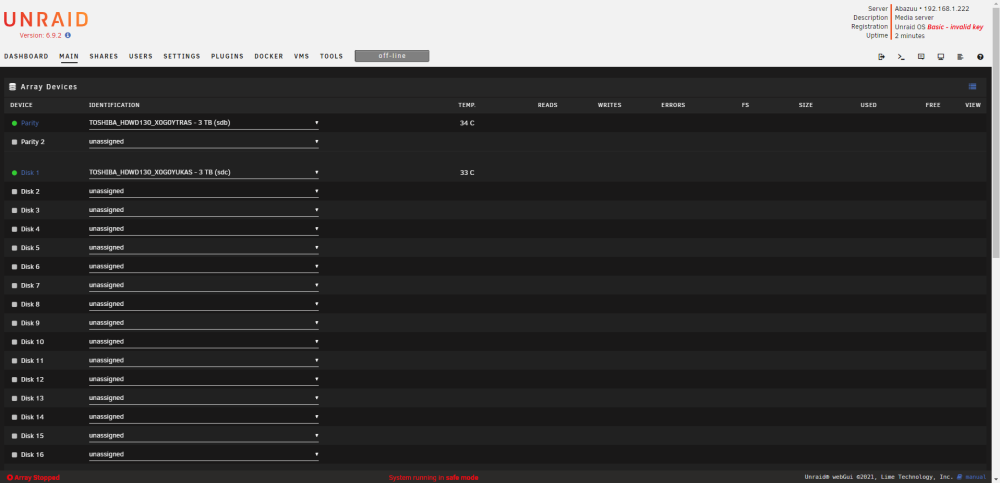1000x483 pixels.
Task: Open the Disk 8 device selection dropdown
Action: point(204,304)
